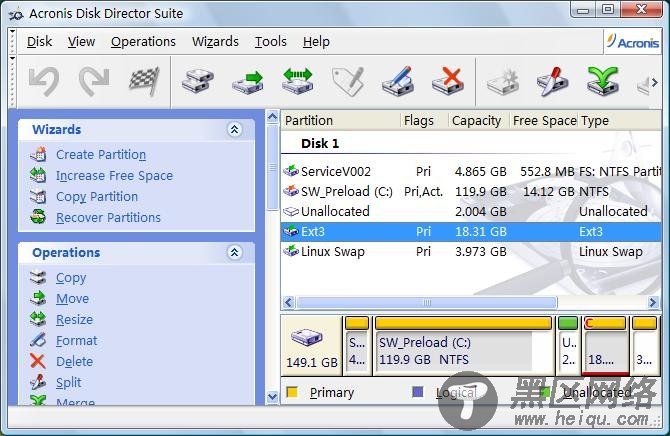Image resolution: width=670 pixels, height=436 pixels.
Task: Select the Unallocated 2.004 GB row
Action: pyautogui.click(x=471, y=212)
